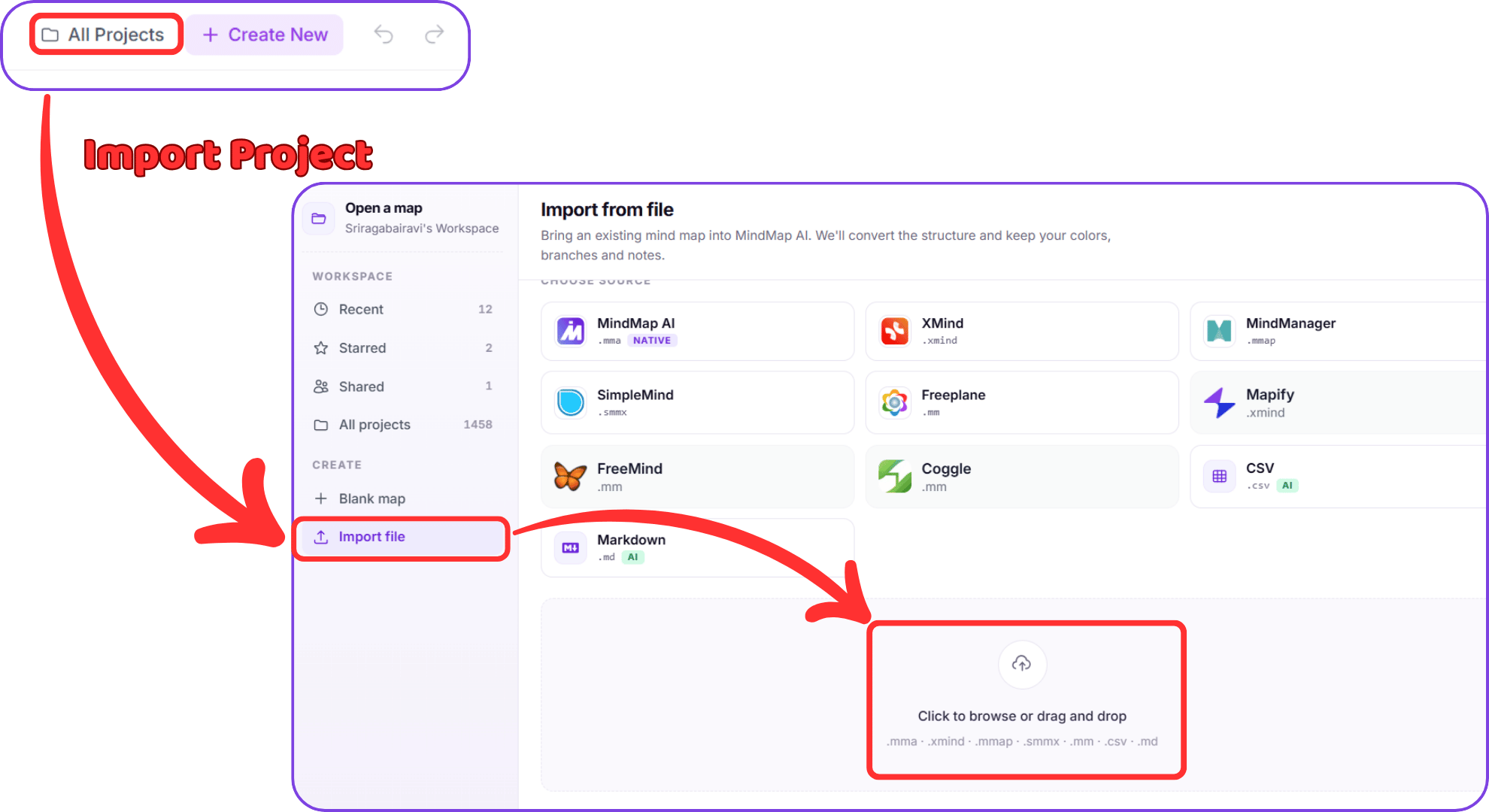Click the undo arrow icon
The width and height of the screenshot is (1489, 812).
coord(384,35)
